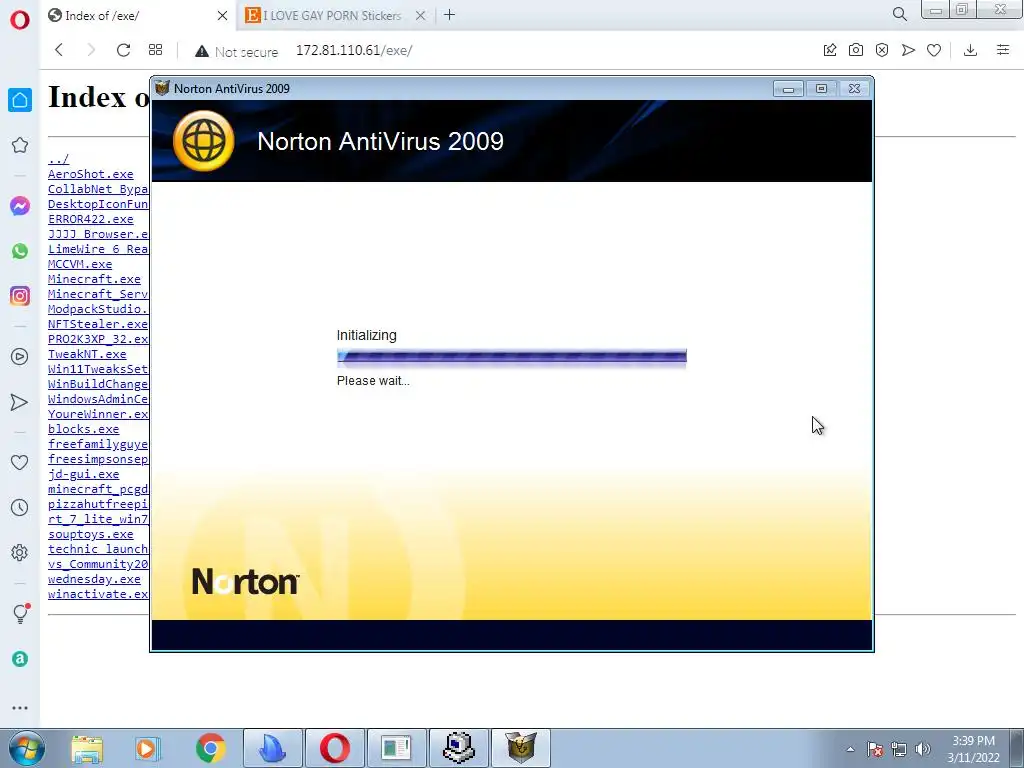Open the souptoys.exe link

(x=90, y=535)
